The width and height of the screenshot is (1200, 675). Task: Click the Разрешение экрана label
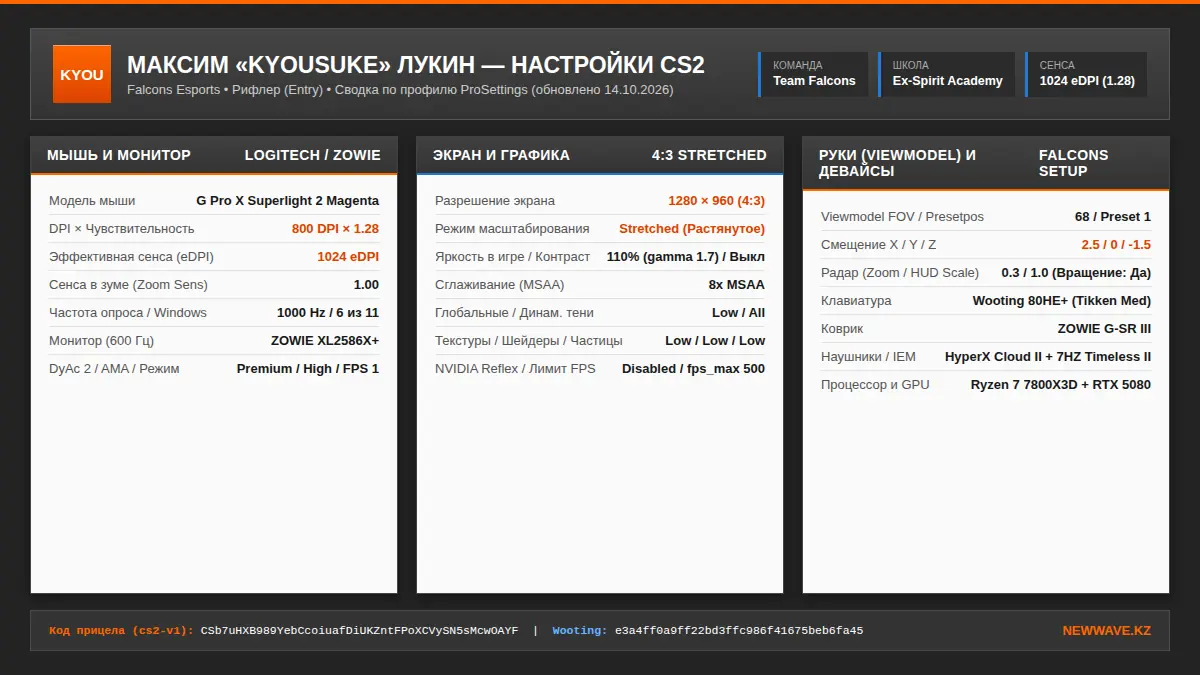click(495, 200)
